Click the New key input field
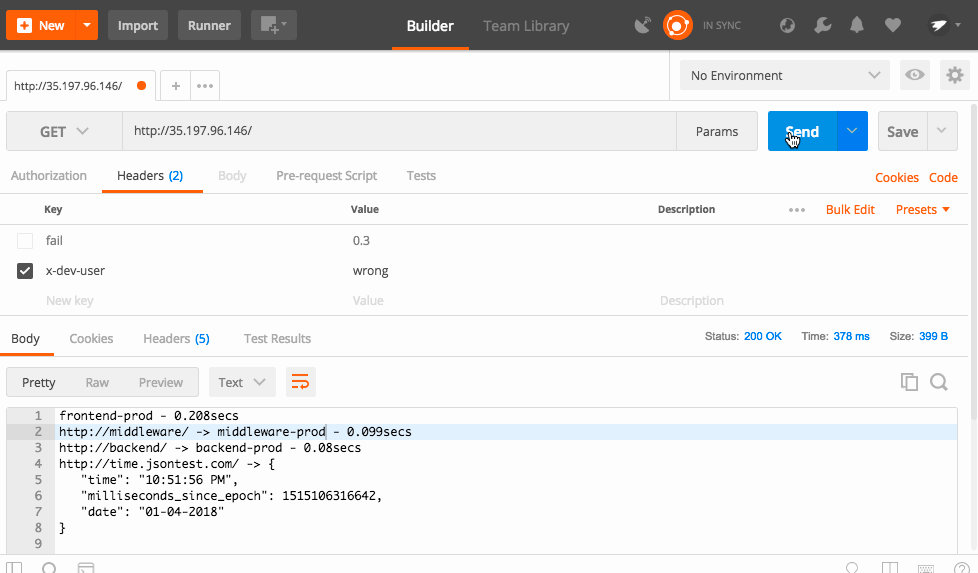This screenshot has height=573, width=978. click(70, 301)
